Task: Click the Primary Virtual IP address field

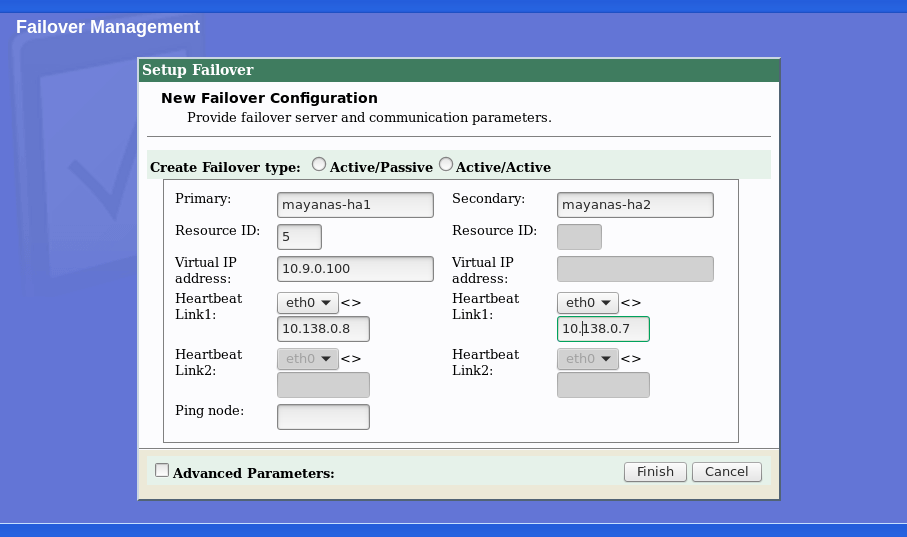Action: tap(355, 269)
